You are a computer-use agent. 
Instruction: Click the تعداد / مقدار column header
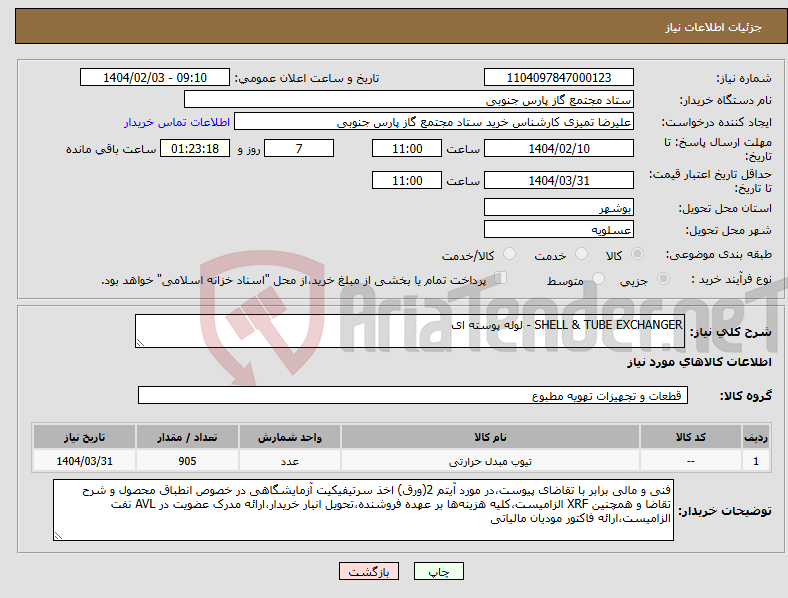pyautogui.click(x=187, y=437)
